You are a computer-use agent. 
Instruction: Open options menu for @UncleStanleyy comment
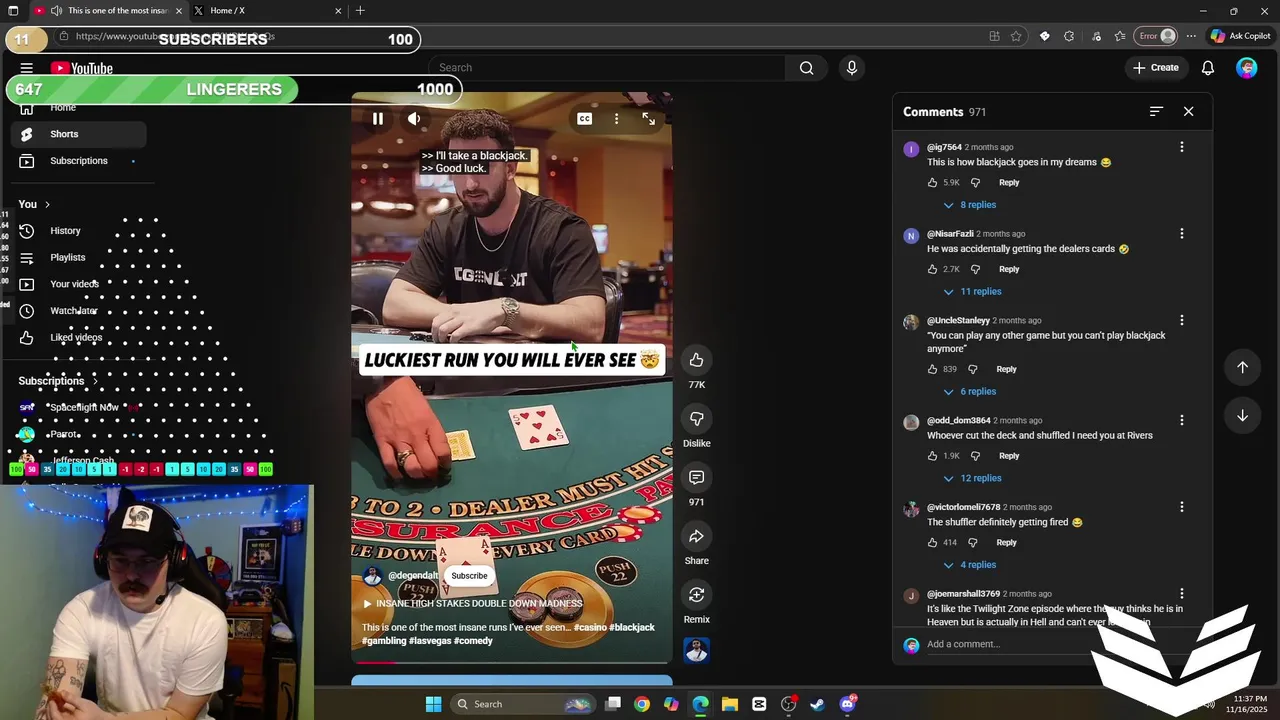tap(1181, 321)
